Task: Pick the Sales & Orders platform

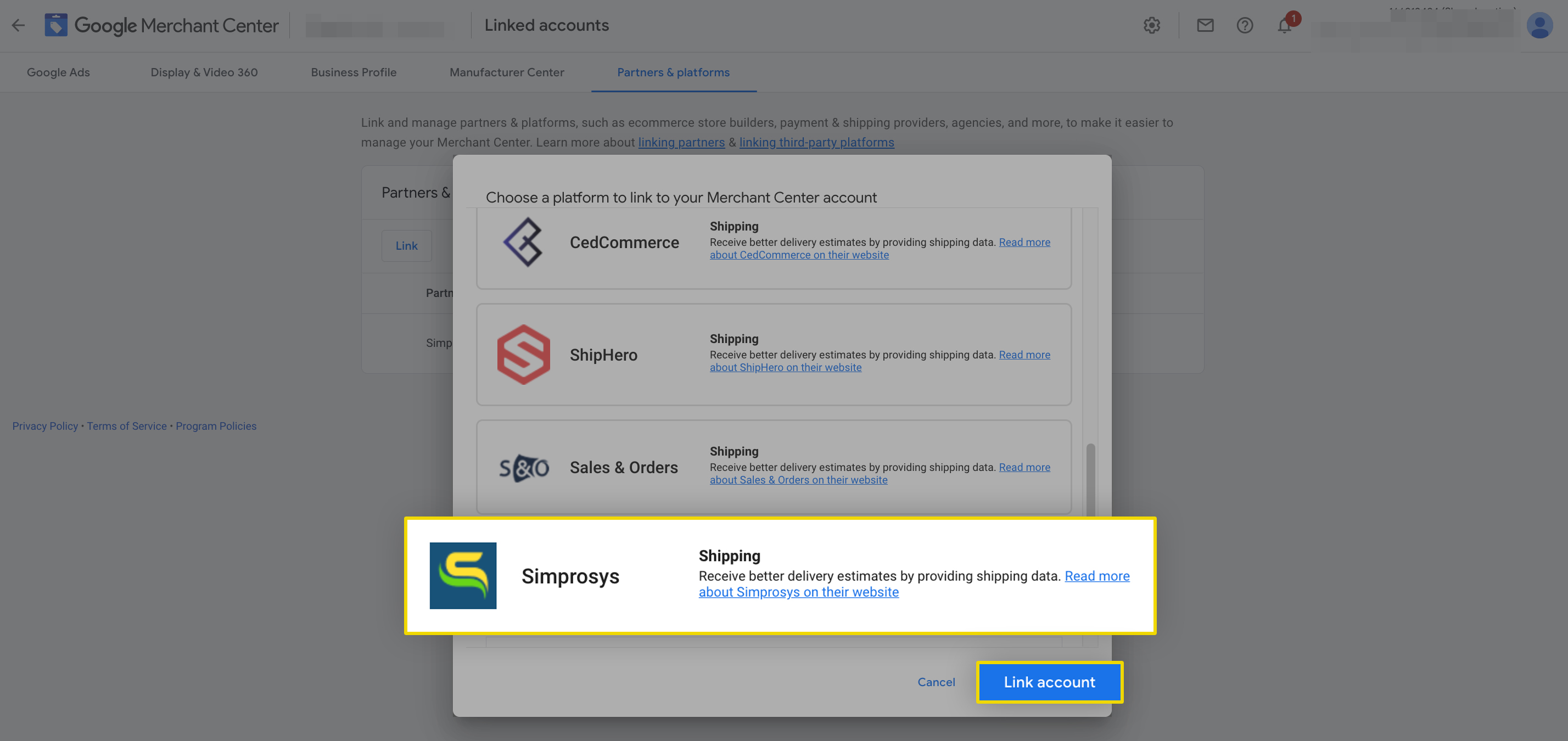Action: pyautogui.click(x=774, y=467)
